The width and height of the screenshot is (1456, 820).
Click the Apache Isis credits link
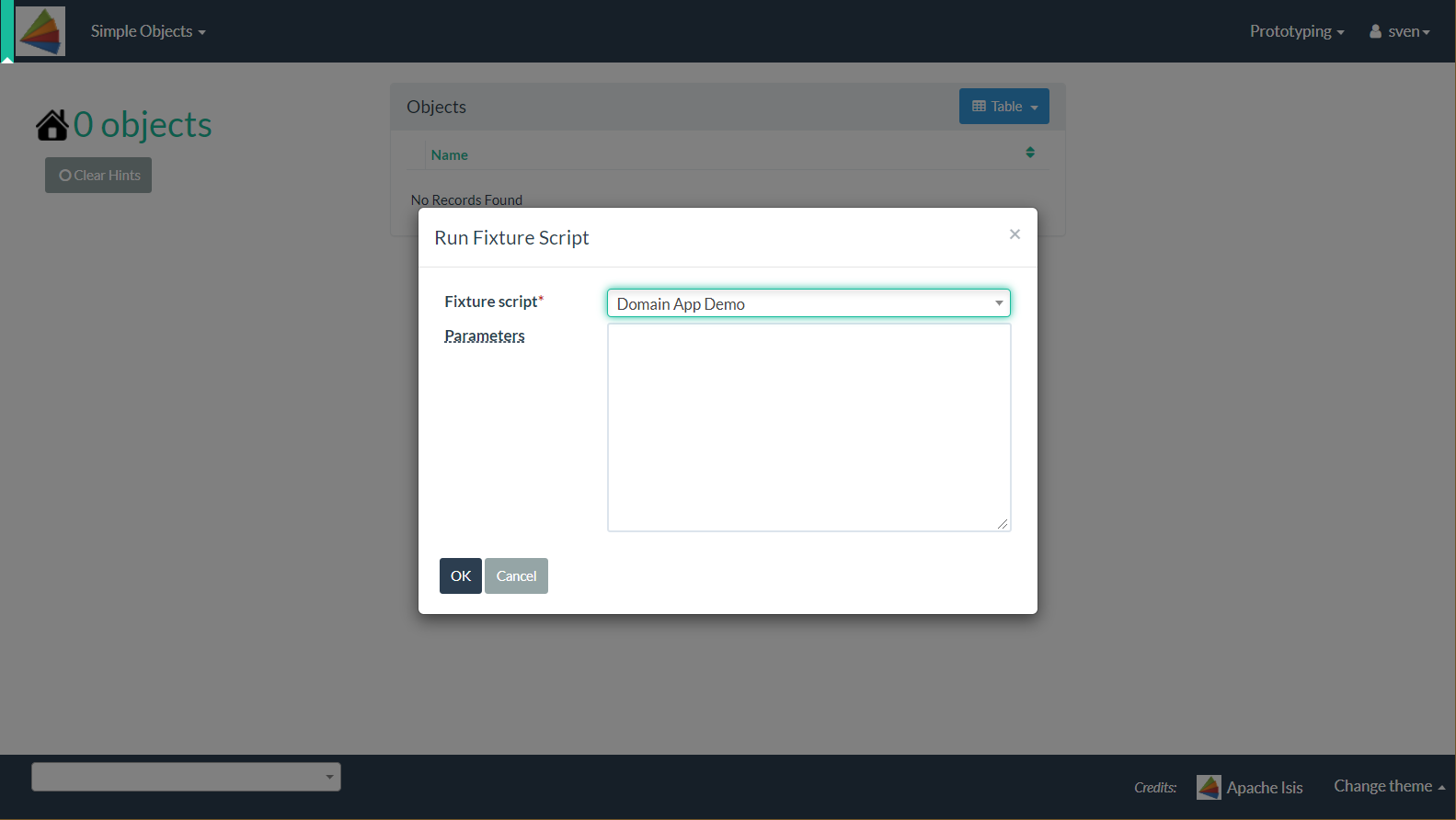click(1264, 788)
